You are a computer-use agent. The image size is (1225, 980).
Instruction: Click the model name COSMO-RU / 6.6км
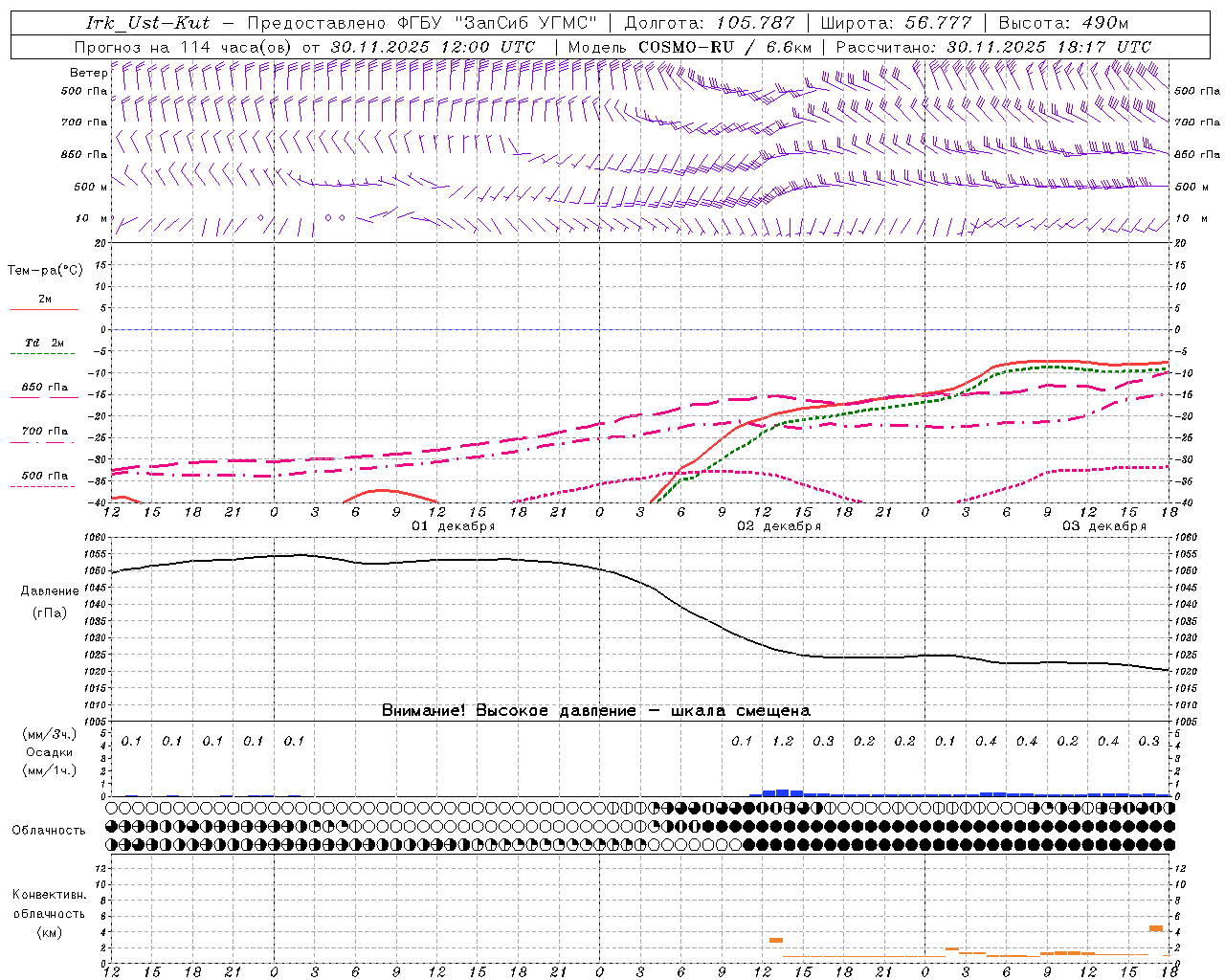coord(724,47)
